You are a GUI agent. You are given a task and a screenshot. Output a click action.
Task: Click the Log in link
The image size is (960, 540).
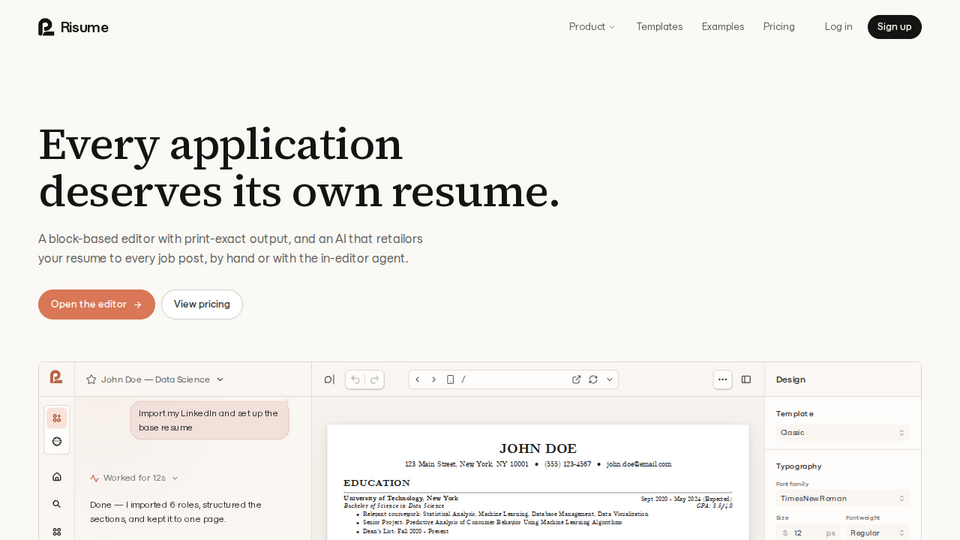coord(838,27)
